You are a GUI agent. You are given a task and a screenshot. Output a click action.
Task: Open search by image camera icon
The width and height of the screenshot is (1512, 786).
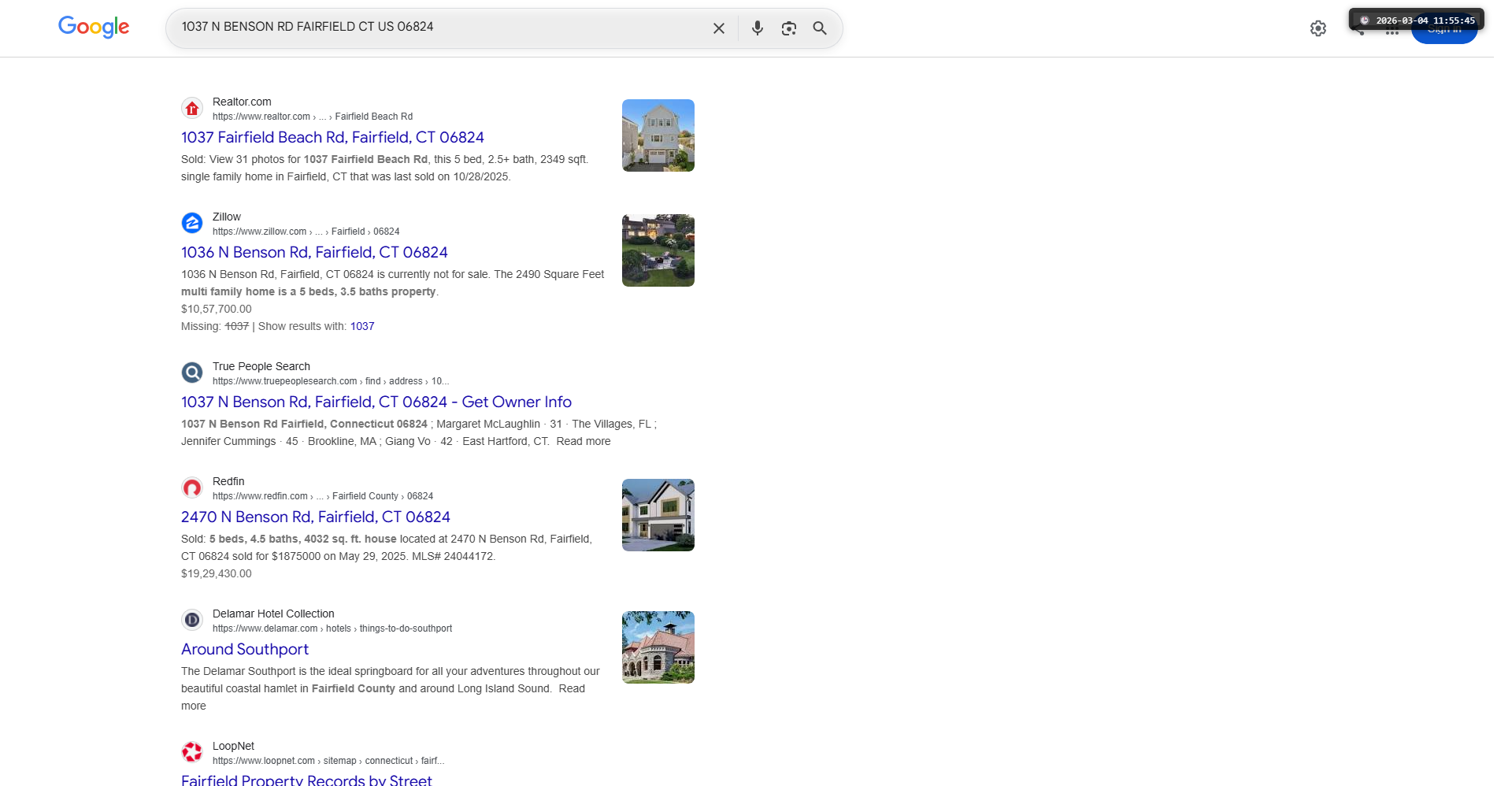(x=789, y=28)
